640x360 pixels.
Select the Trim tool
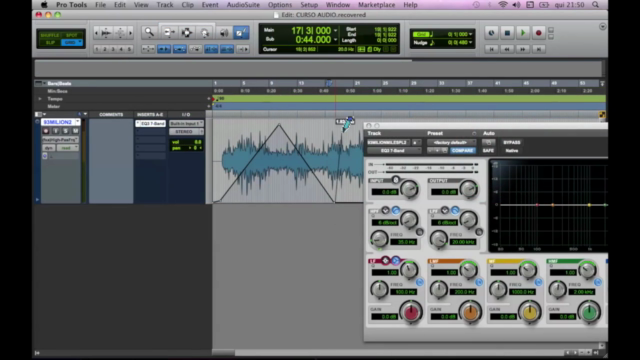(169, 33)
